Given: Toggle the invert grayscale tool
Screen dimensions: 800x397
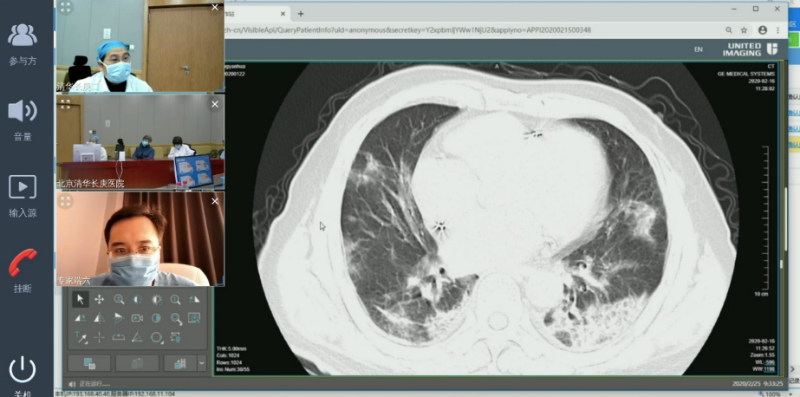Looking at the screenshot, I should (156, 318).
